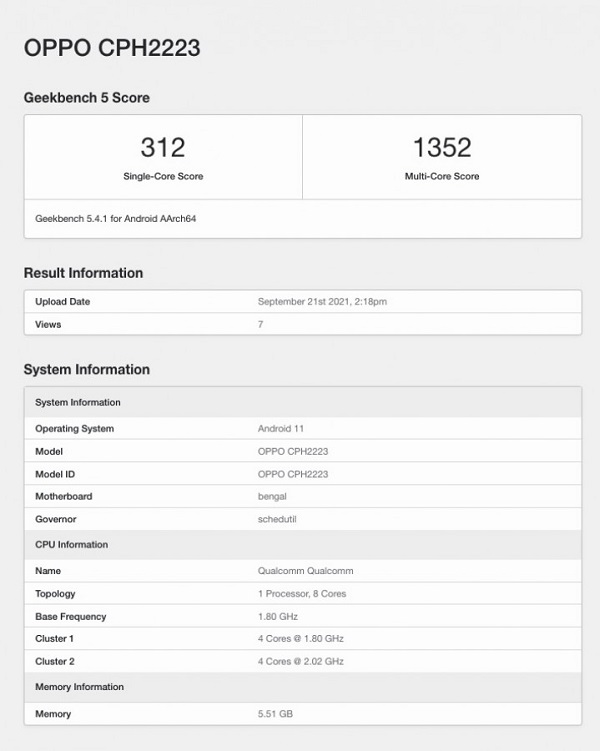Image resolution: width=600 pixels, height=751 pixels.
Task: Select the 5.51 GB memory value
Action: pos(275,714)
